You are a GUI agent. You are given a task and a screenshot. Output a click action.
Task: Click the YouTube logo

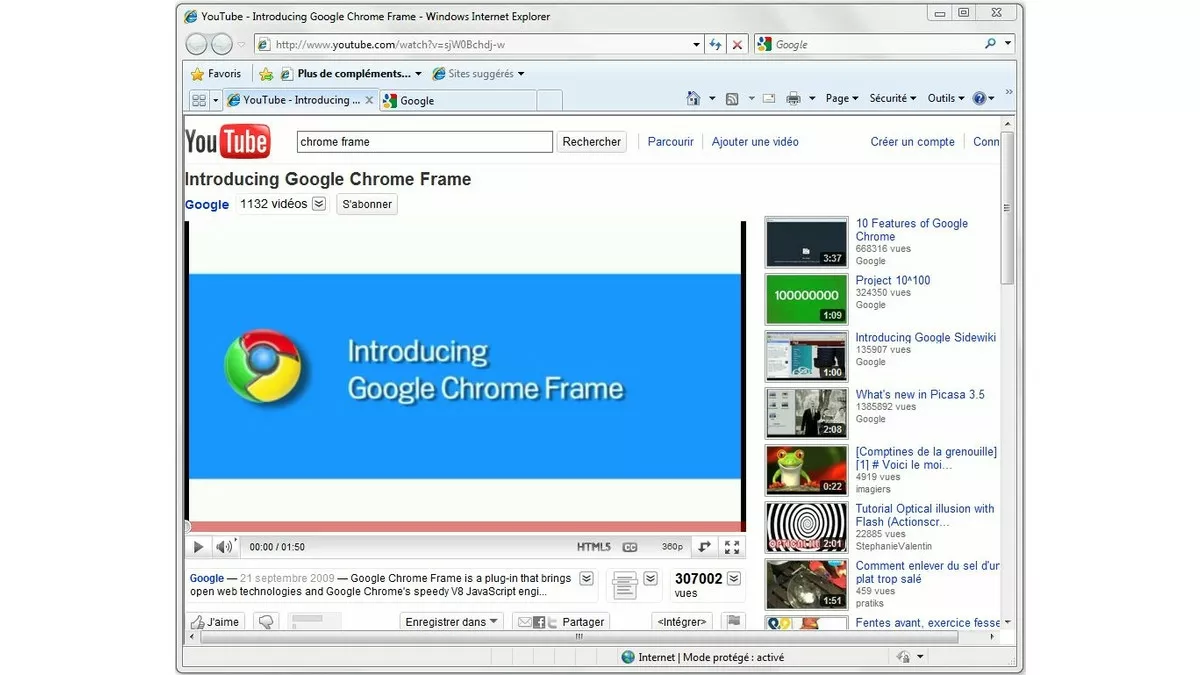point(228,142)
